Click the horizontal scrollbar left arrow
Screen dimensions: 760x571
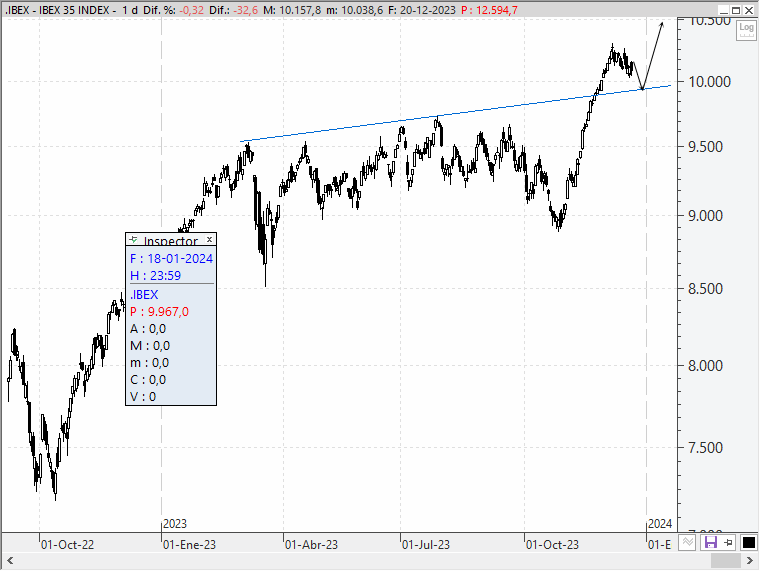(x=10, y=561)
